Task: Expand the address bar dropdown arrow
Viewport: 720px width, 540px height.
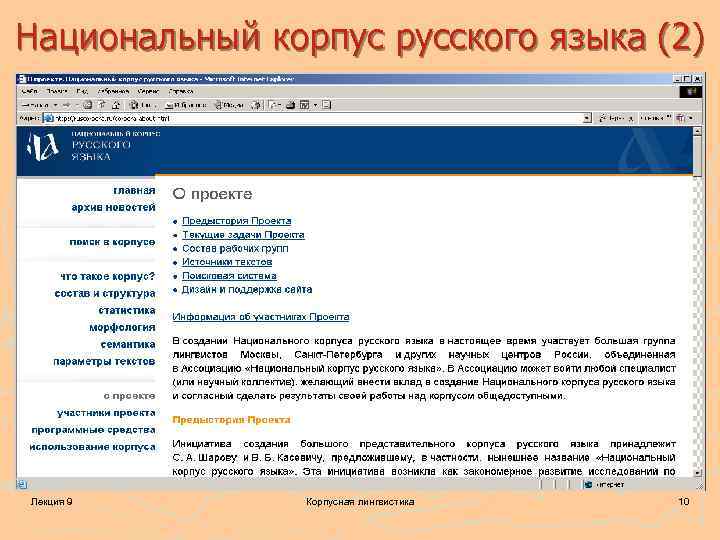Action: (587, 118)
